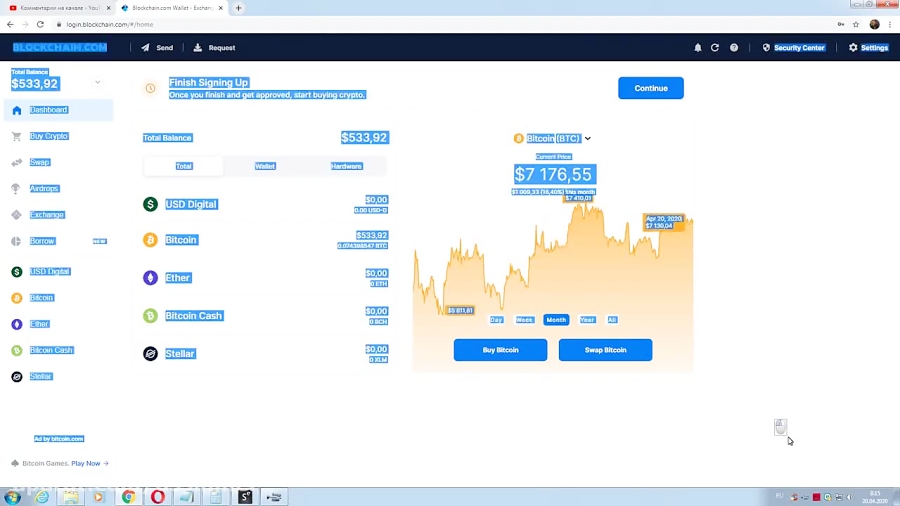Set the chart range to Day

click(x=496, y=320)
